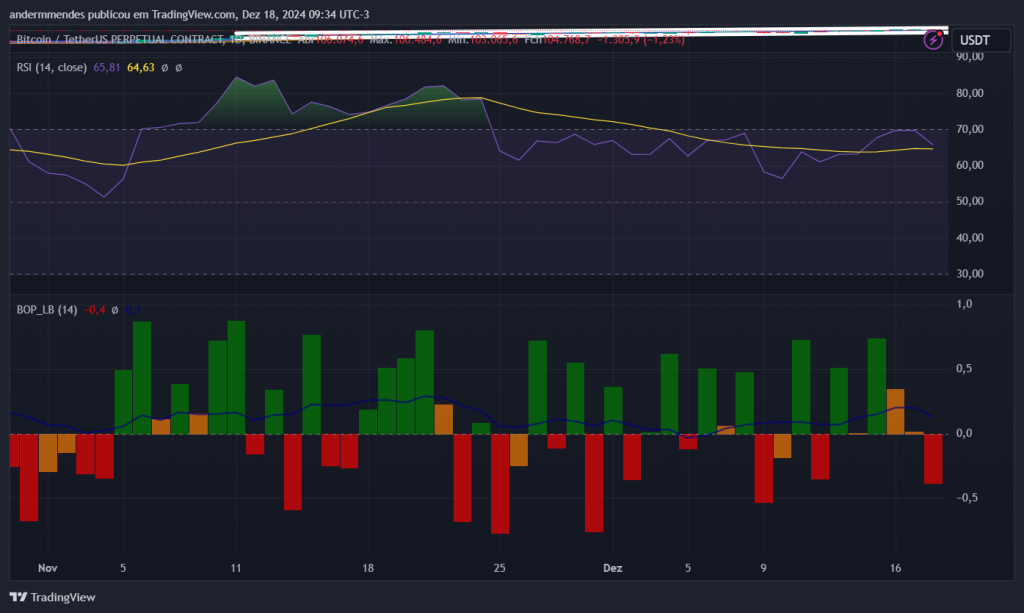Open the USDT currency selector

click(981, 40)
